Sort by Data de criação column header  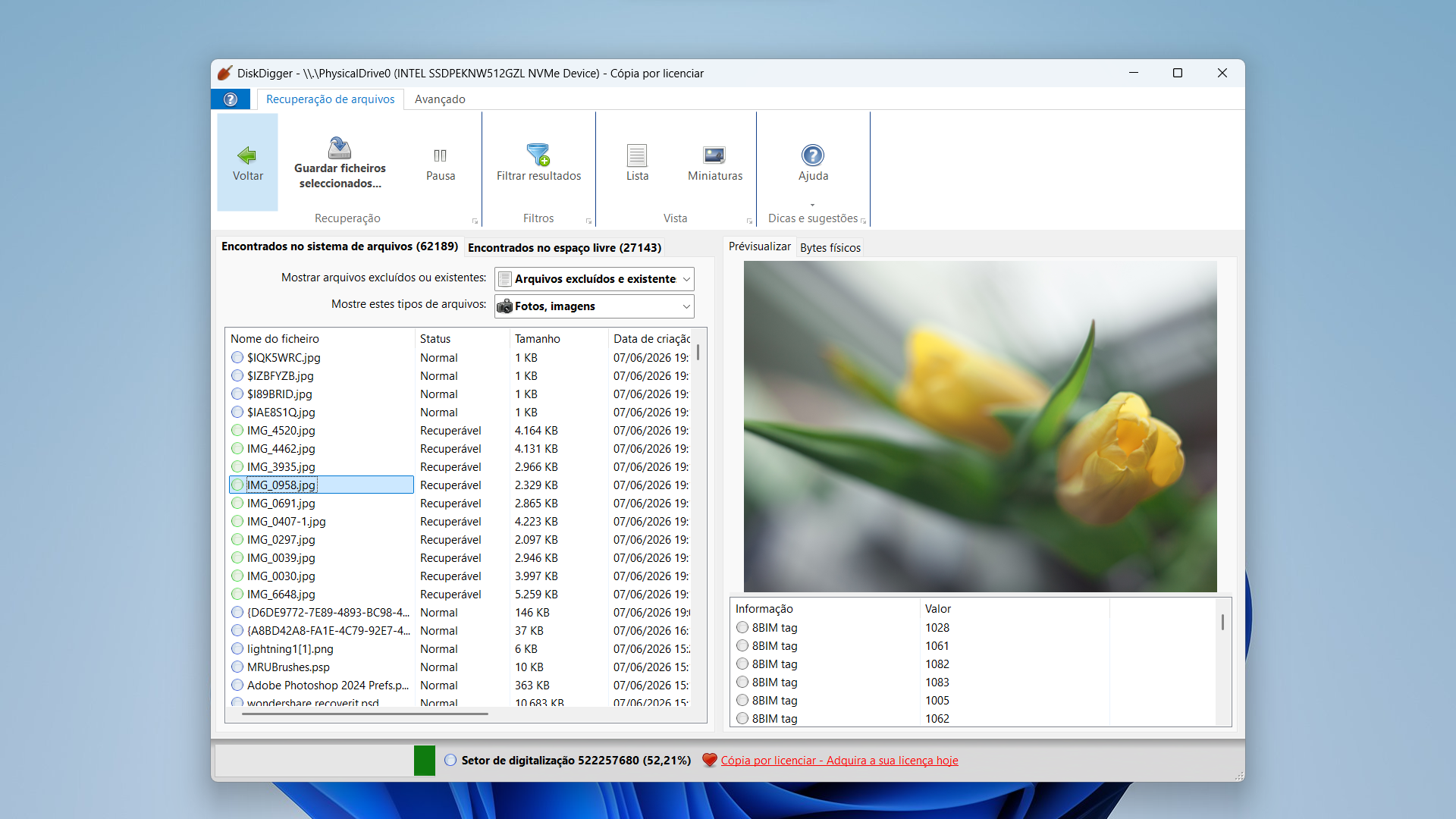point(650,339)
